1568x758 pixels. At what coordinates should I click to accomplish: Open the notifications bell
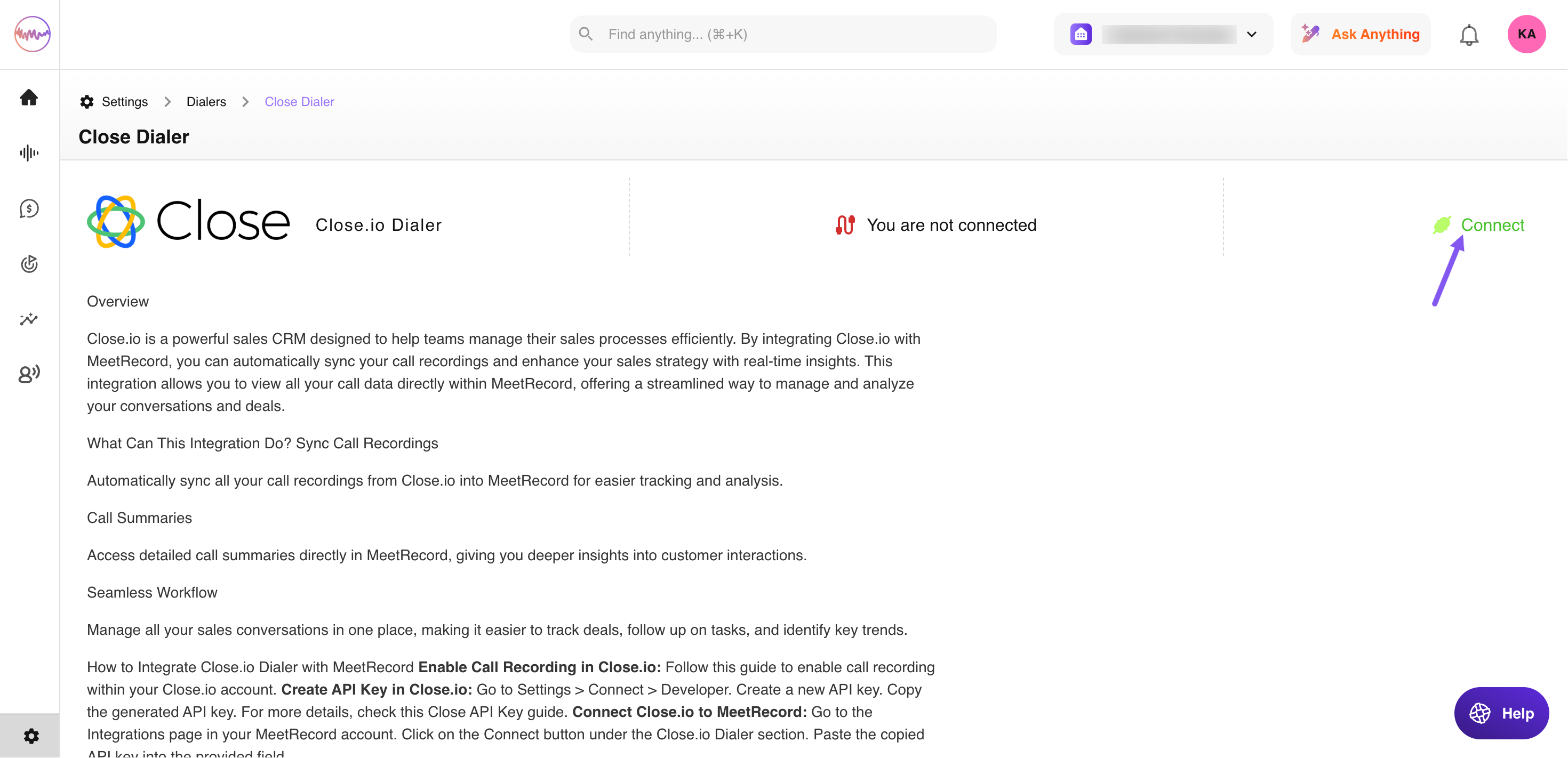[x=1469, y=35]
